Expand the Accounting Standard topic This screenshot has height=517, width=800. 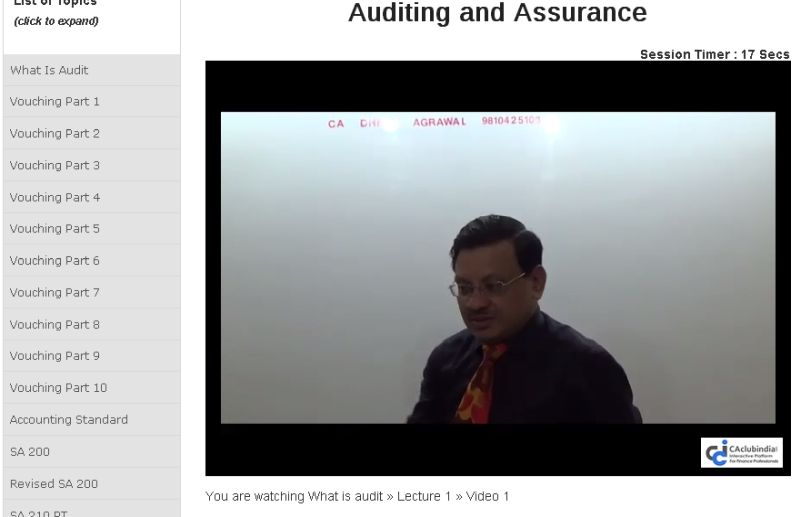coord(92,420)
